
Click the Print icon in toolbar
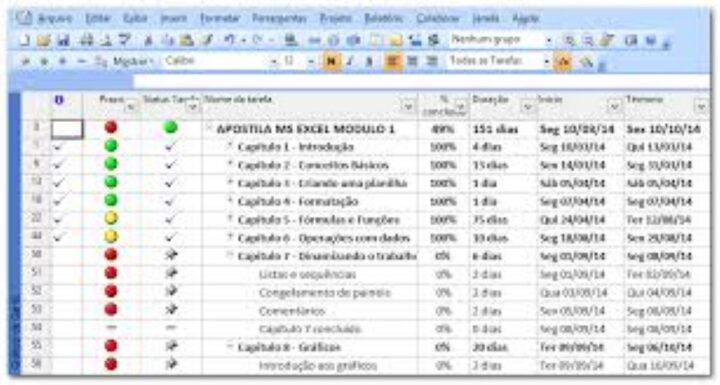86,40
